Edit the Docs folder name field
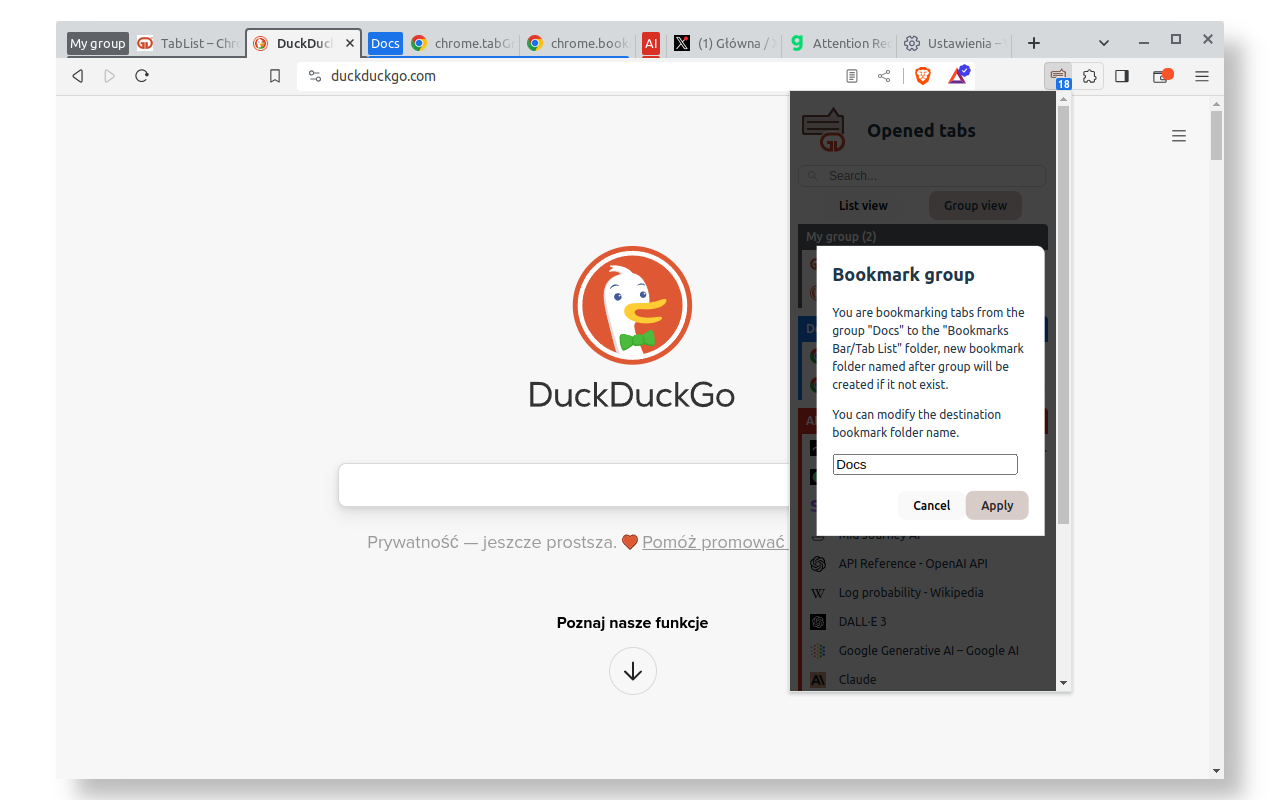The image size is (1280, 800). (925, 464)
